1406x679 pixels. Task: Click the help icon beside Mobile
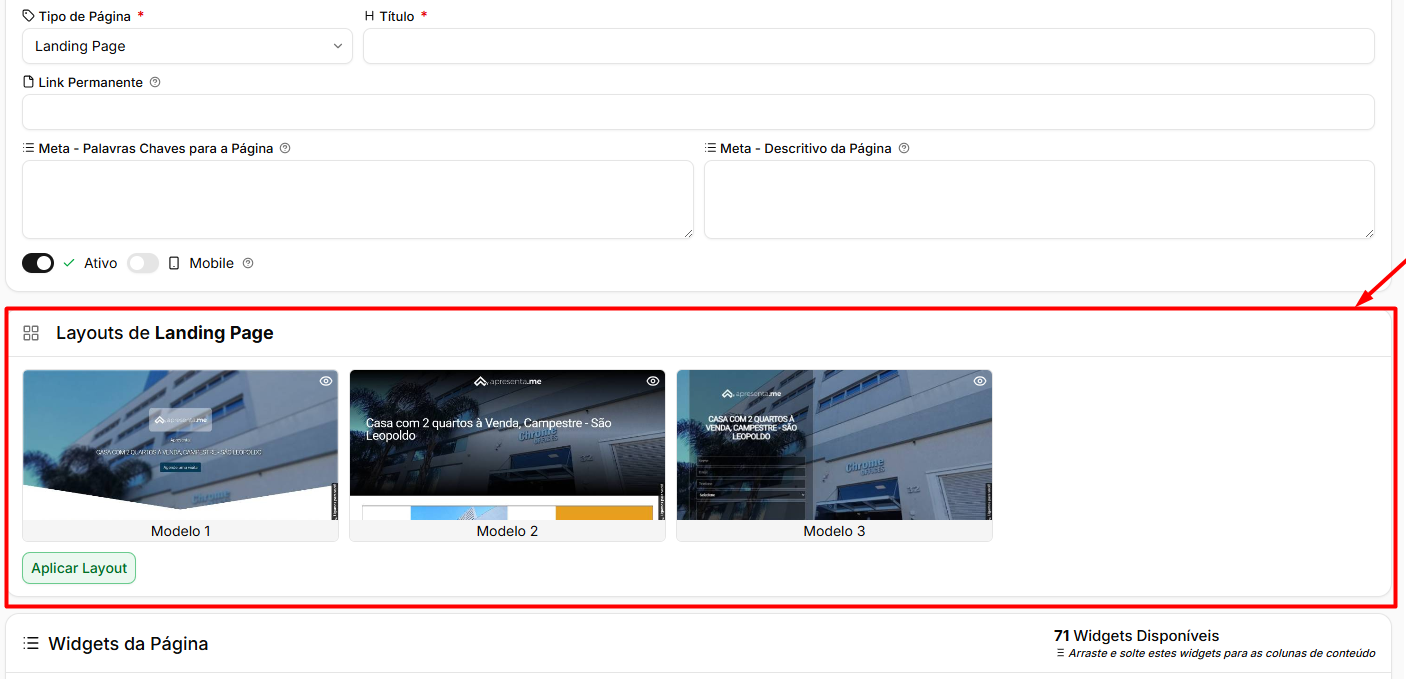tap(248, 263)
